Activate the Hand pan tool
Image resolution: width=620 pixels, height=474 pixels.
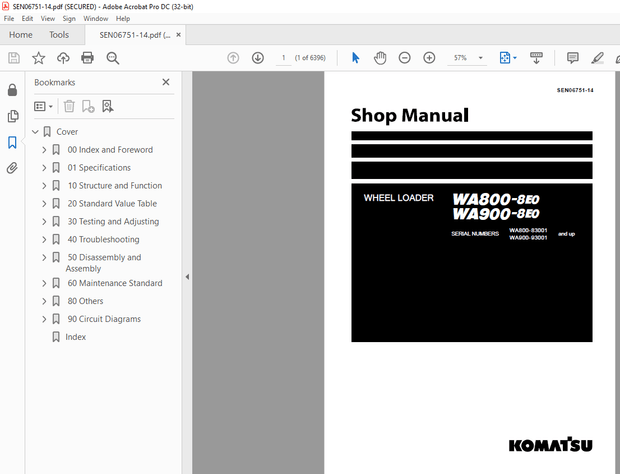[x=380, y=58]
